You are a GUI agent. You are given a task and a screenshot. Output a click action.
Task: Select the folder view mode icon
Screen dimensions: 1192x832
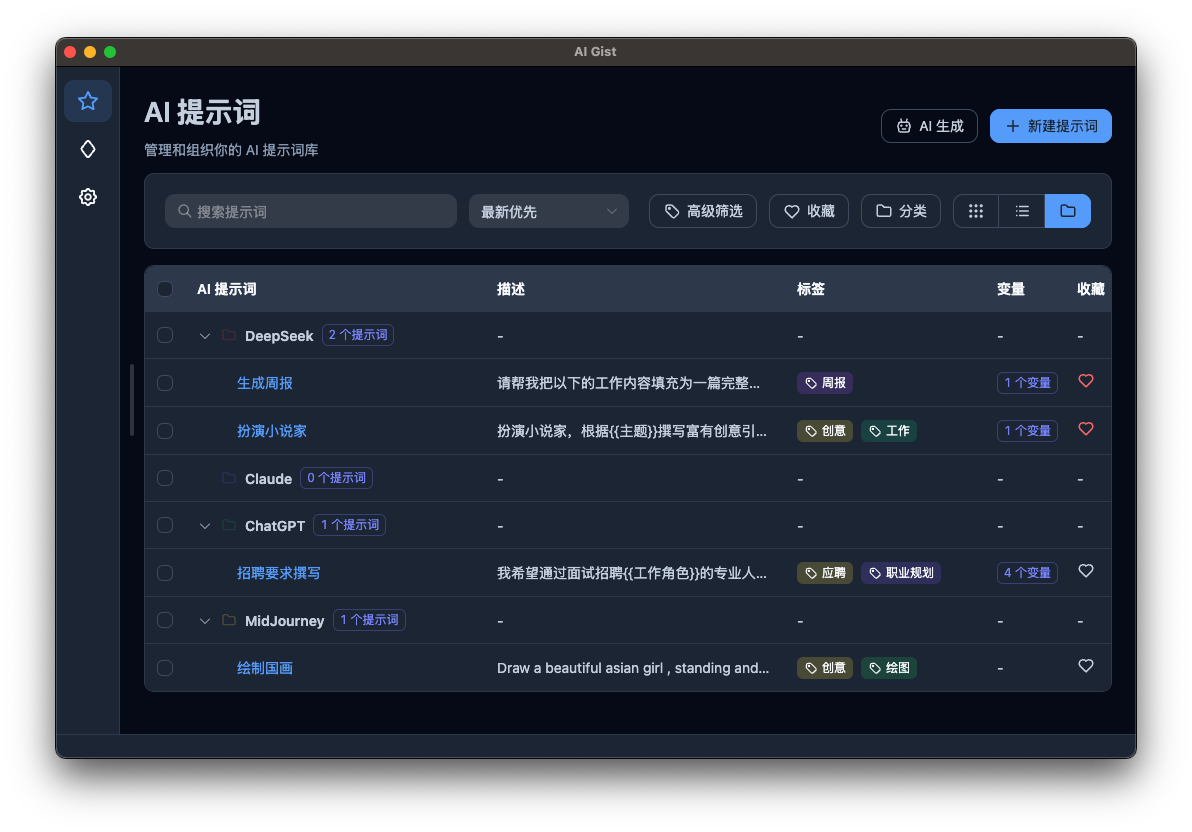1067,211
